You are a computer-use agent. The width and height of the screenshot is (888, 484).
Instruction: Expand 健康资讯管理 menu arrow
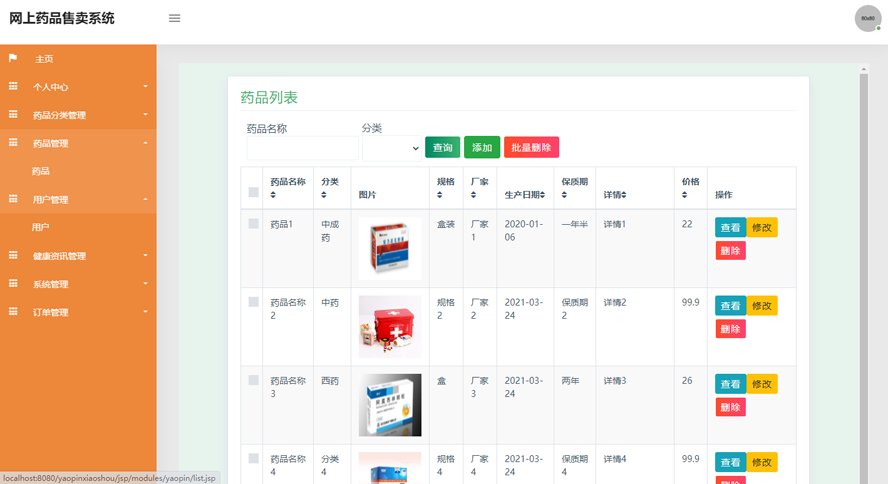(x=146, y=255)
